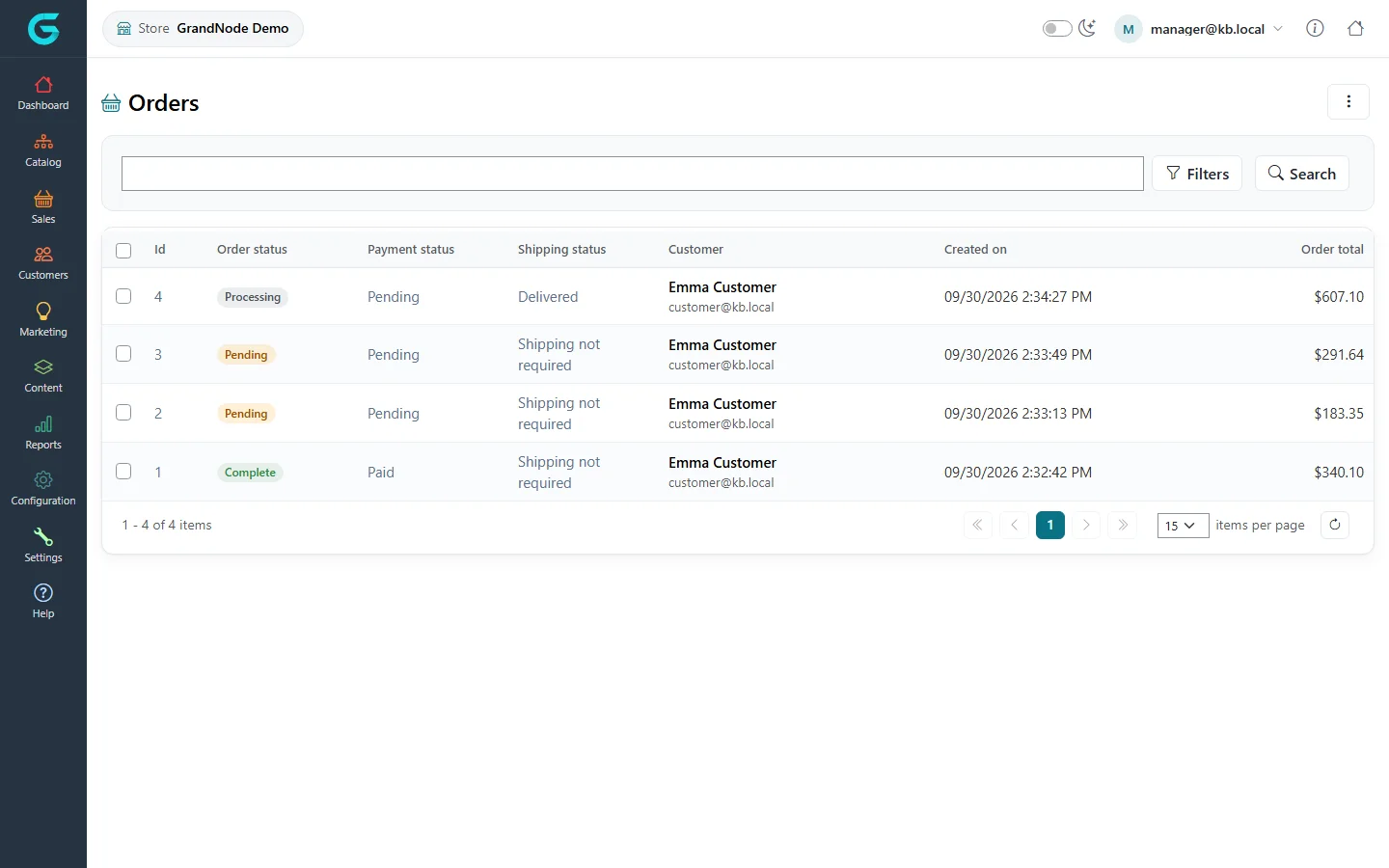Screen dimensions: 1389x868
Task: Open the Customers sidebar section
Action: coord(43,263)
